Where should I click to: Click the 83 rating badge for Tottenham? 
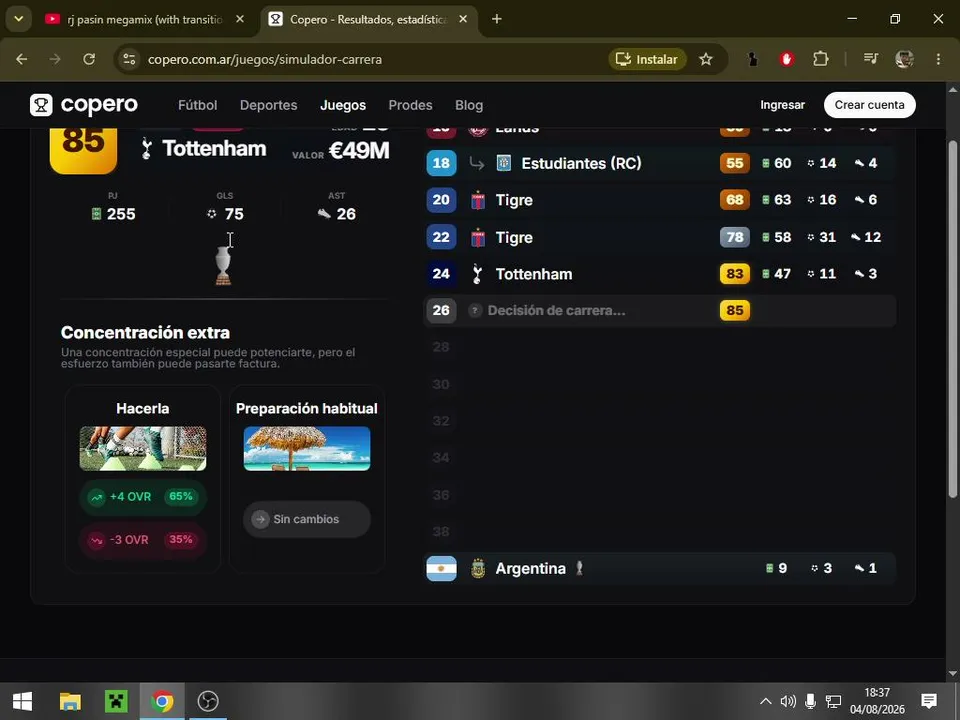[735, 274]
